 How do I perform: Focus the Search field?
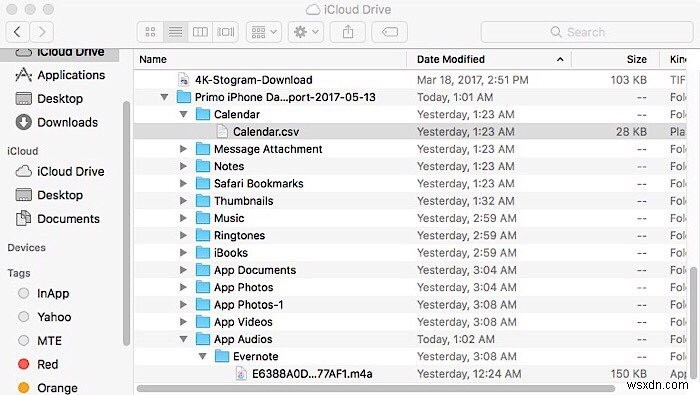tap(587, 32)
